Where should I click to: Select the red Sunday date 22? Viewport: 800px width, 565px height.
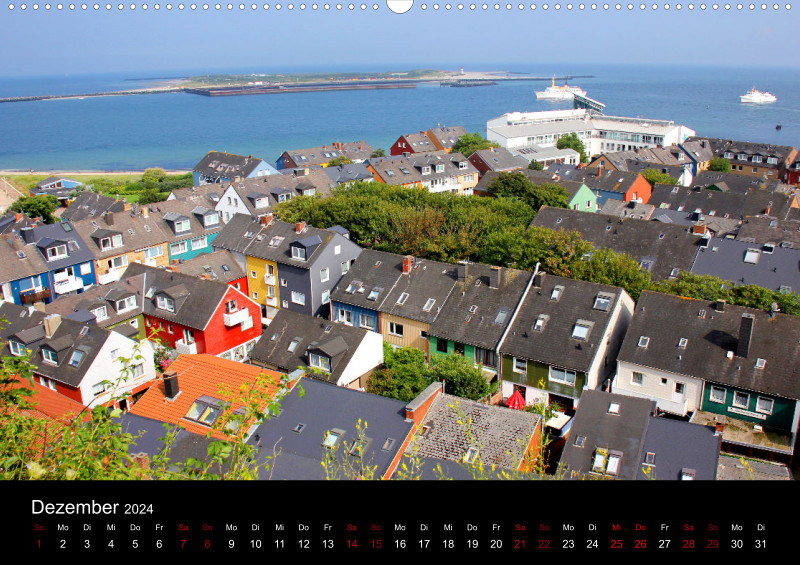pyautogui.click(x=544, y=544)
